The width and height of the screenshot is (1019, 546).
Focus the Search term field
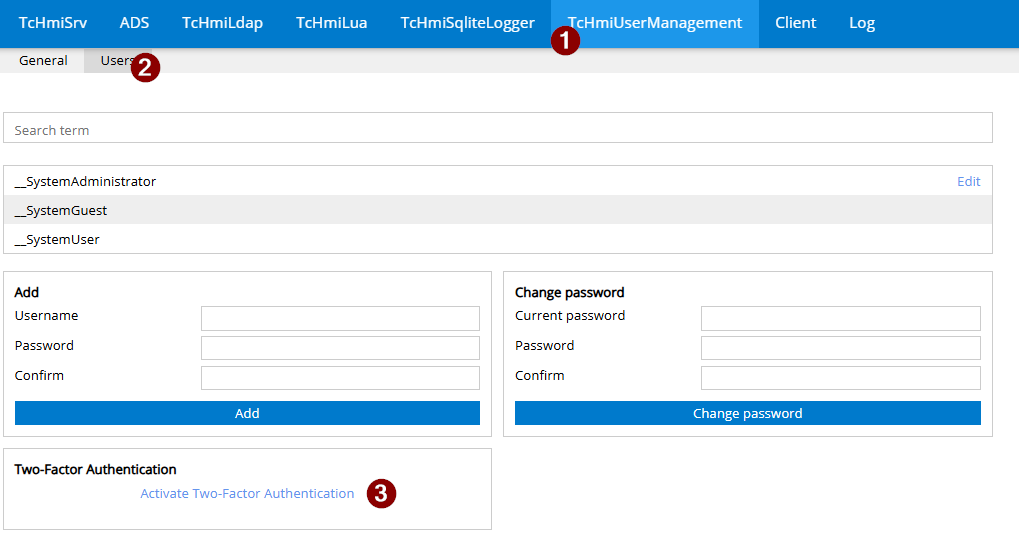(x=498, y=128)
